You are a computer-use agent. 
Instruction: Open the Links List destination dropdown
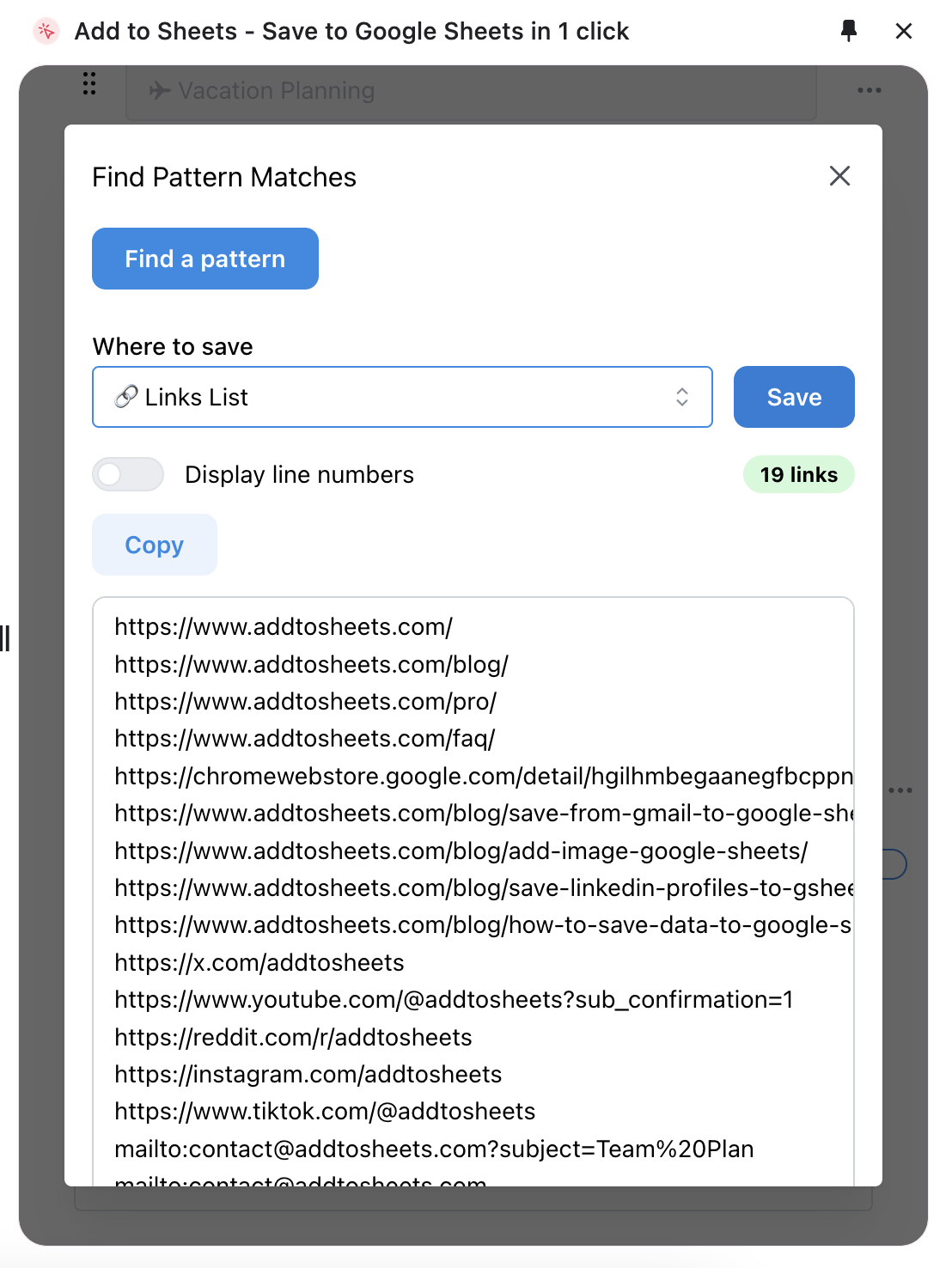click(x=402, y=397)
